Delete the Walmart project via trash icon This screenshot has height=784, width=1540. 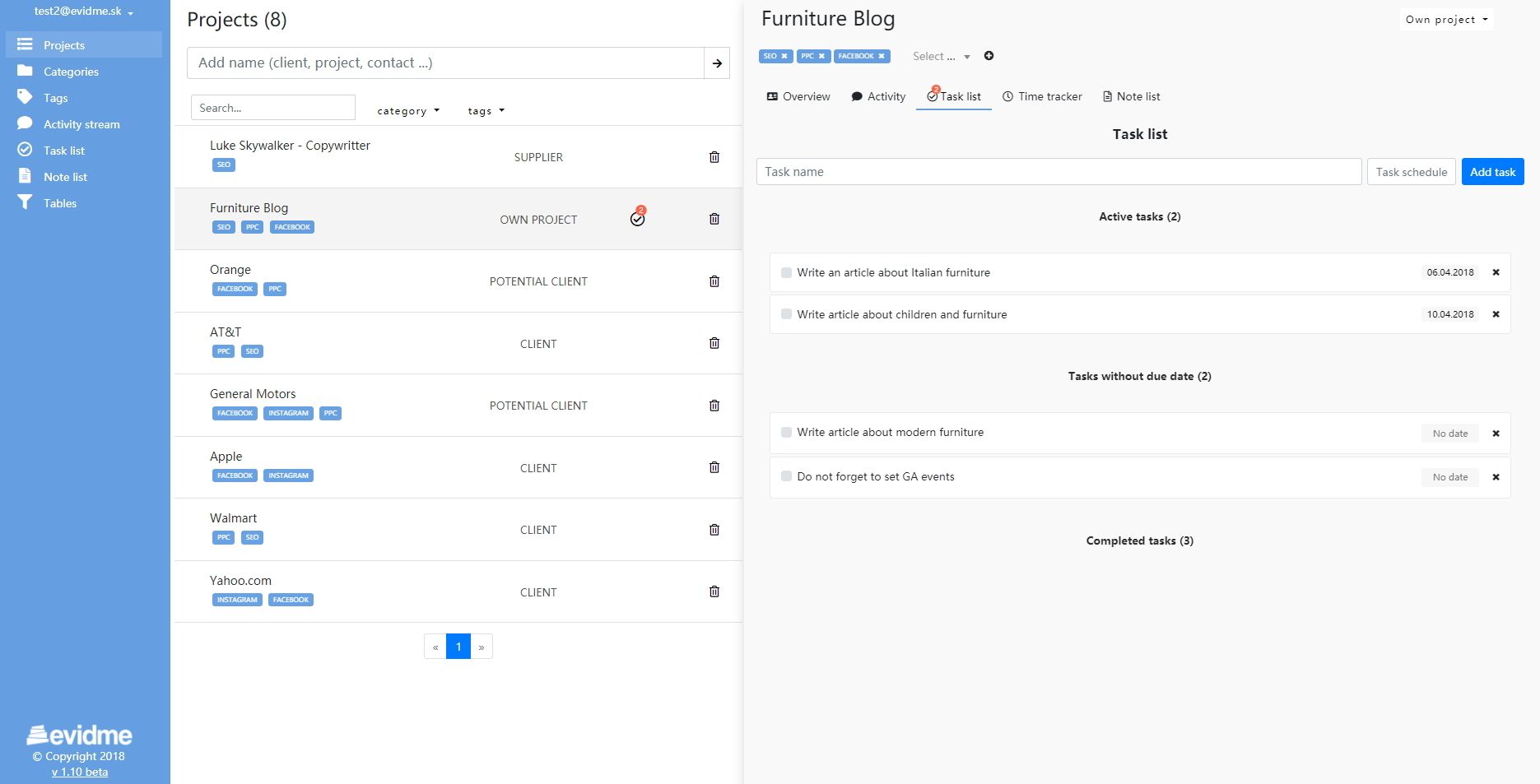[x=714, y=529]
